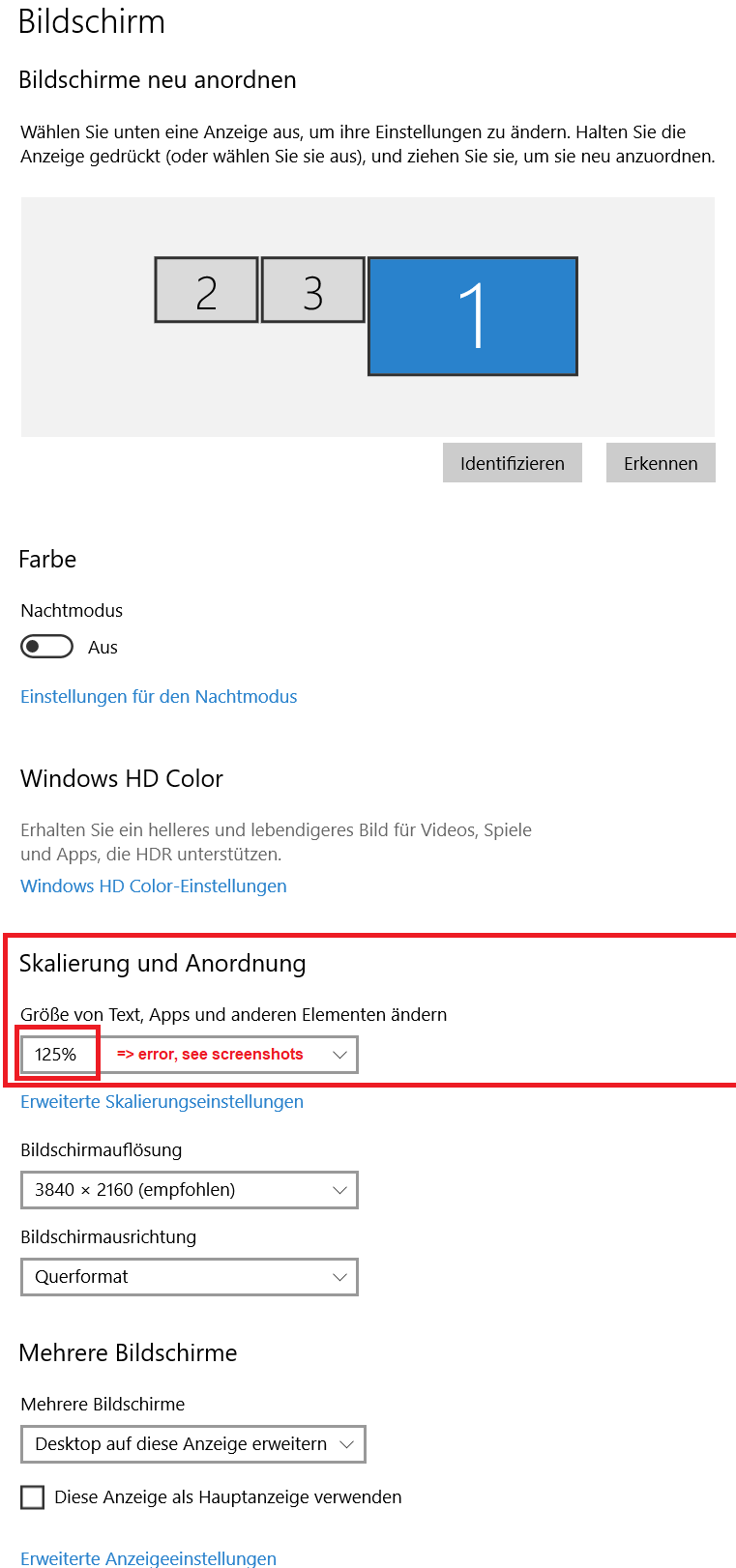Screen dimensions: 736x1568
Task: Click the scaling dropdown chevron arrow
Action: (339, 1055)
